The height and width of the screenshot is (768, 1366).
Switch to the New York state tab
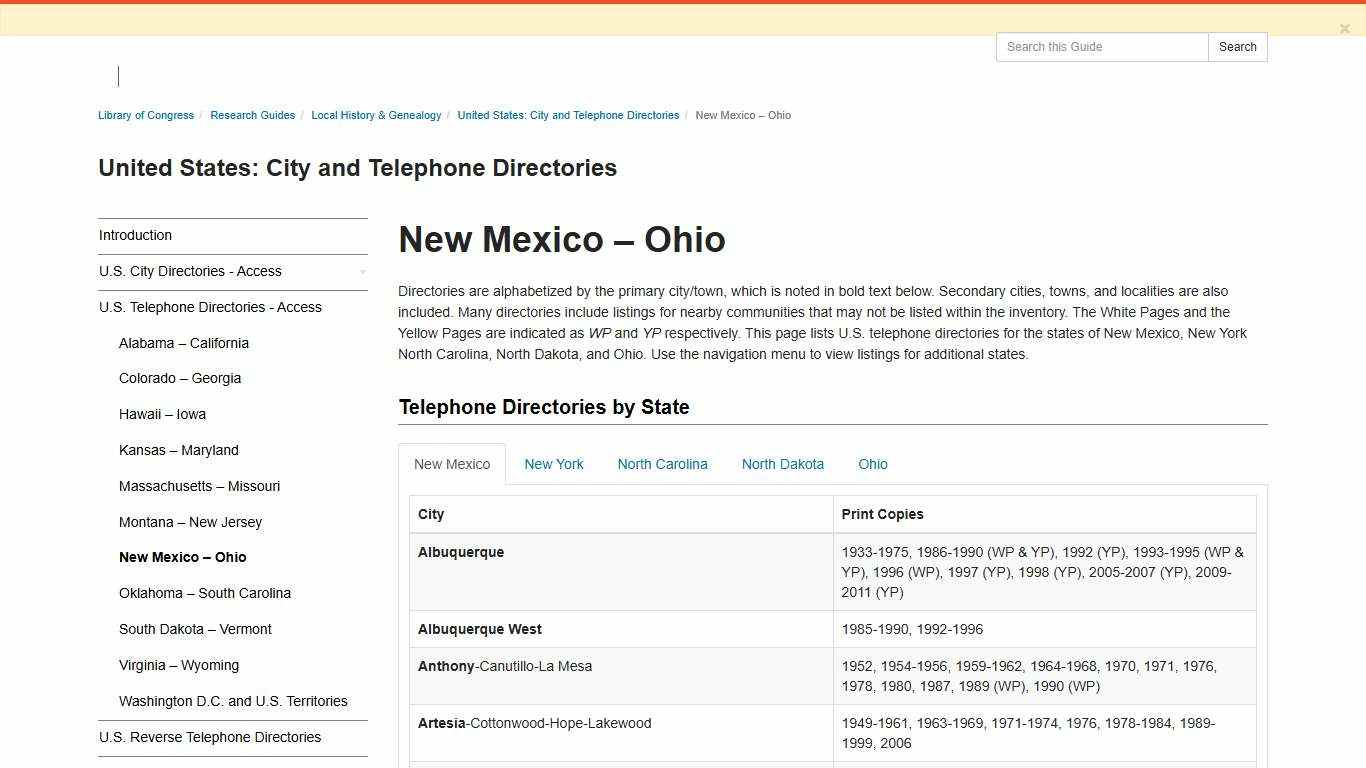coord(554,464)
